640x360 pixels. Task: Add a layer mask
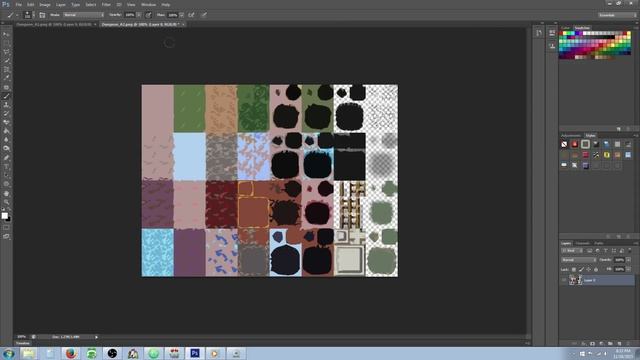point(593,344)
